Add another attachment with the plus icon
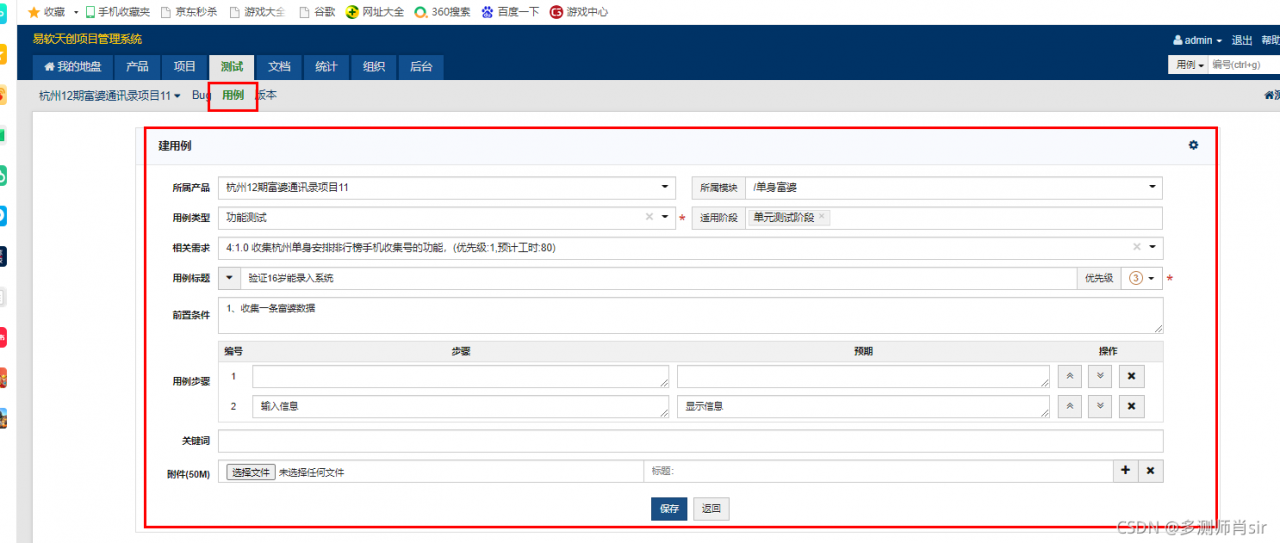 pos(1125,471)
